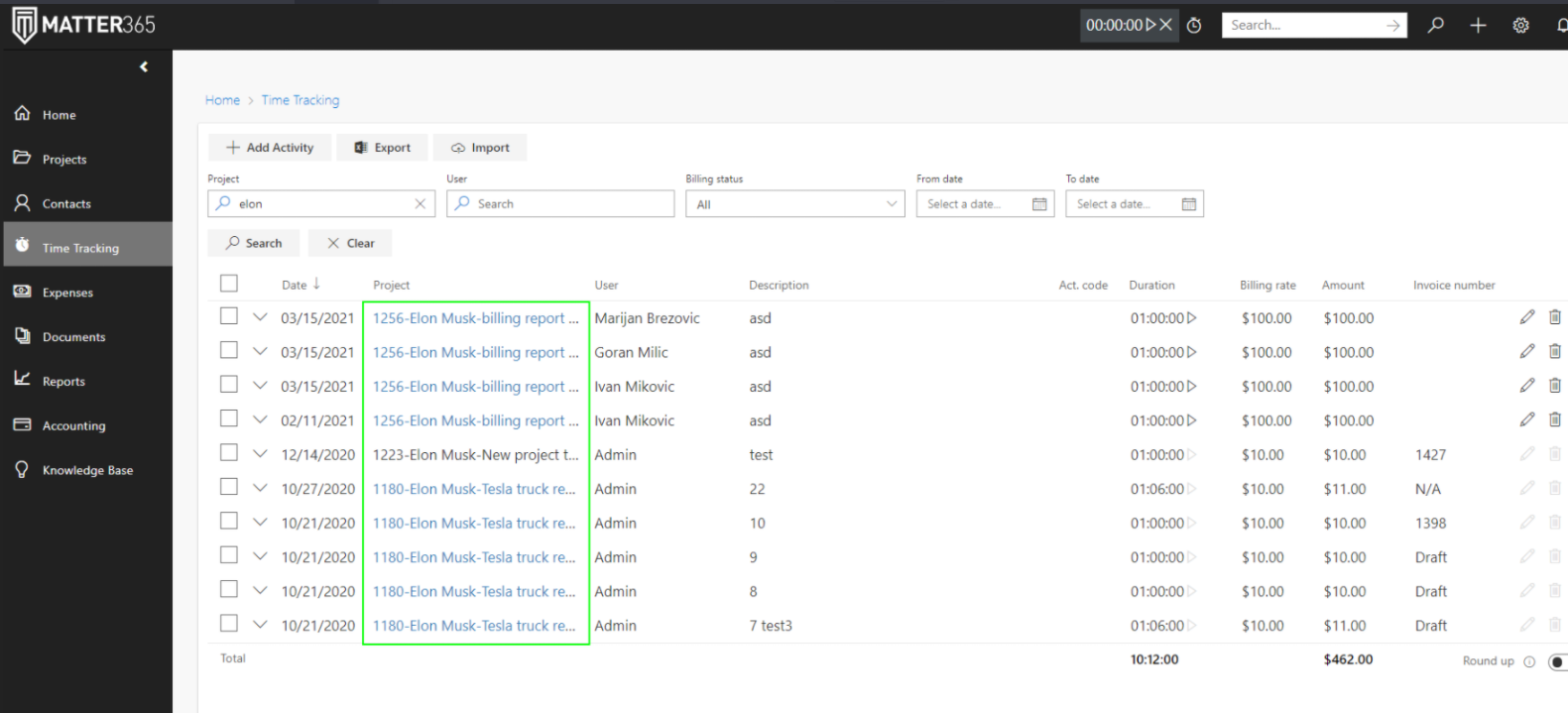This screenshot has width=1568, height=713.
Task: Expand the row with description 8
Action: 260,590
